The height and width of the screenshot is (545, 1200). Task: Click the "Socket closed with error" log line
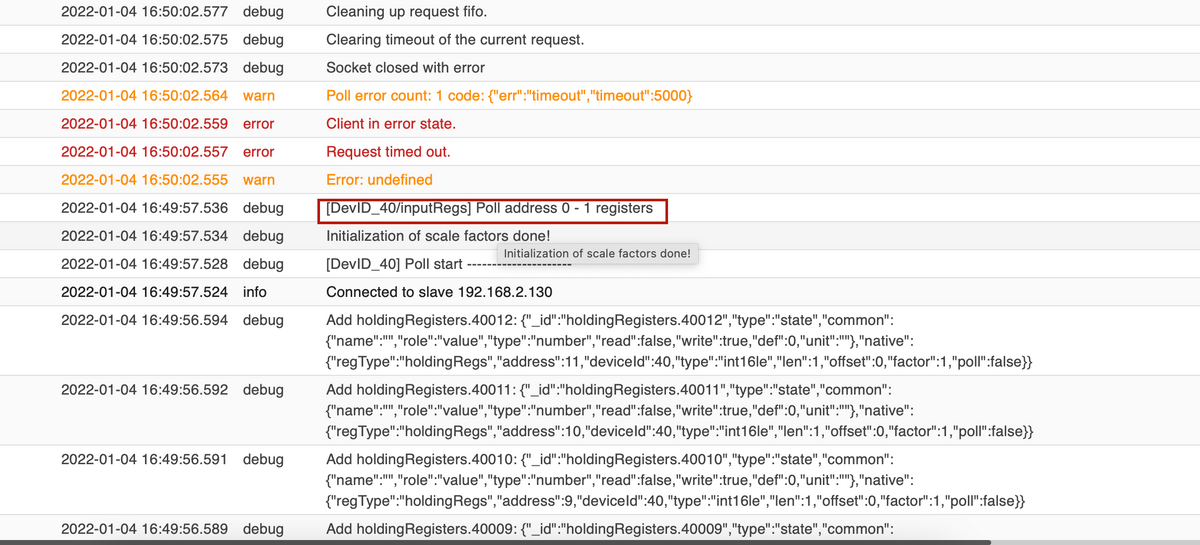click(405, 68)
